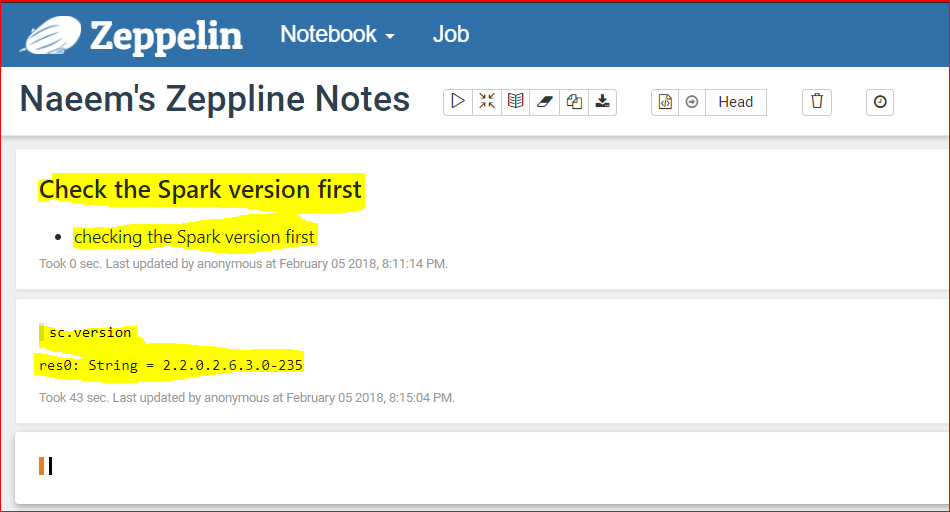This screenshot has width=950, height=512.
Task: Open the Job menu item
Action: 450,34
